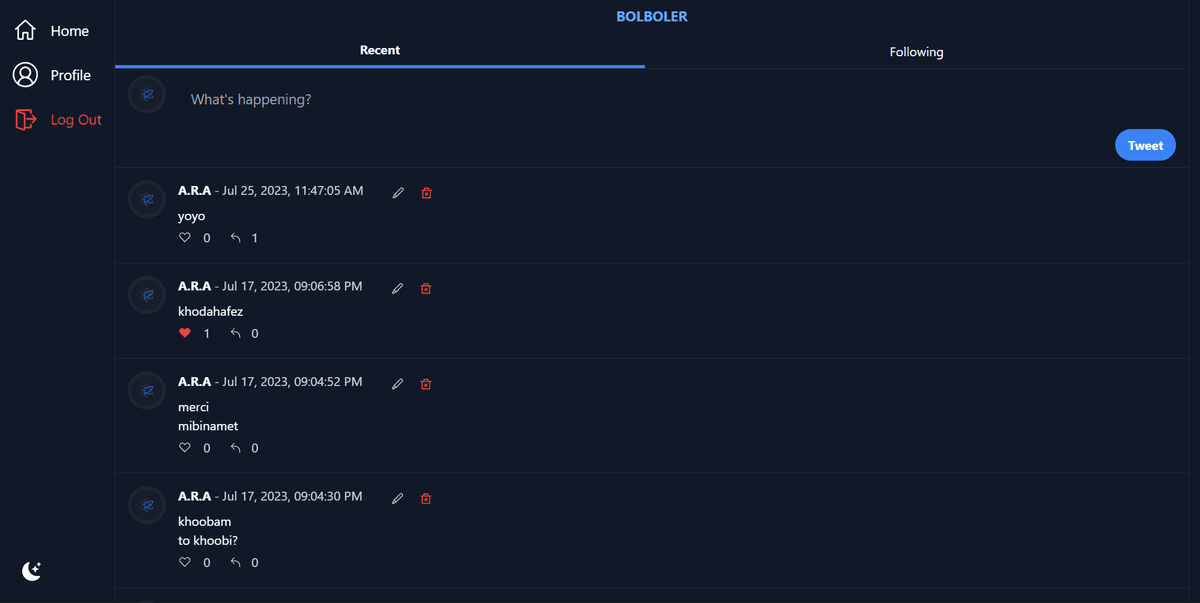Unlike the 'khodahafez' tweet red heart

(185, 333)
